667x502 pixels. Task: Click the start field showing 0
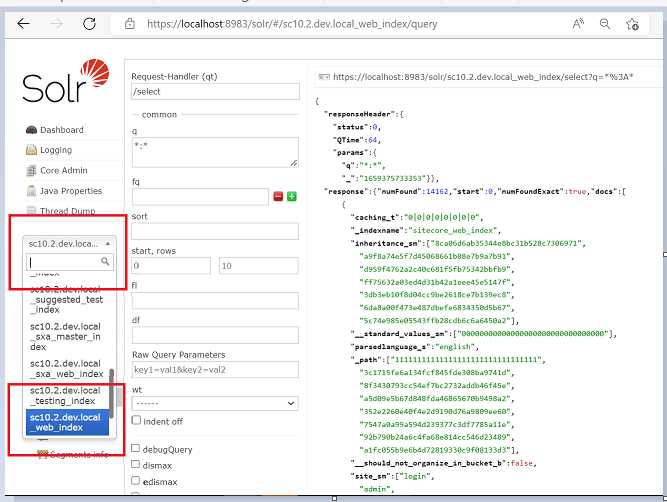pos(171,266)
